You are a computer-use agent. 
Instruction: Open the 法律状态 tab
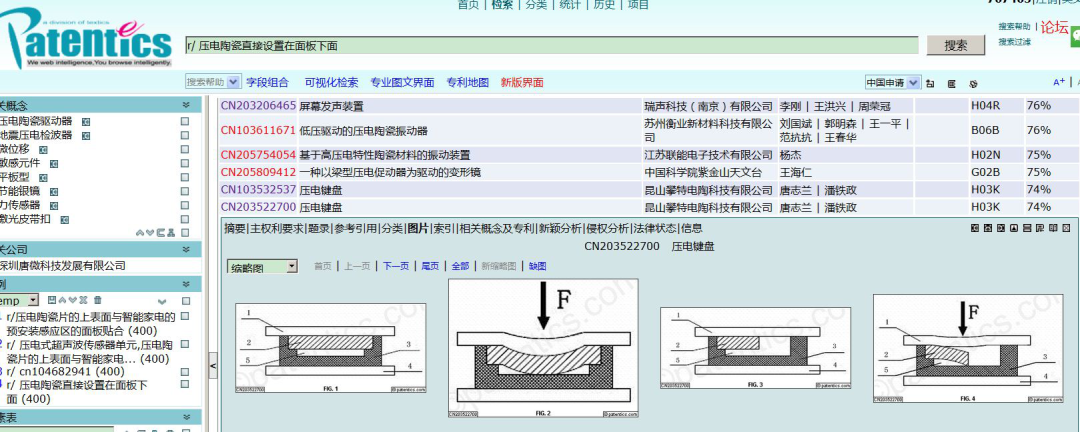(655, 228)
